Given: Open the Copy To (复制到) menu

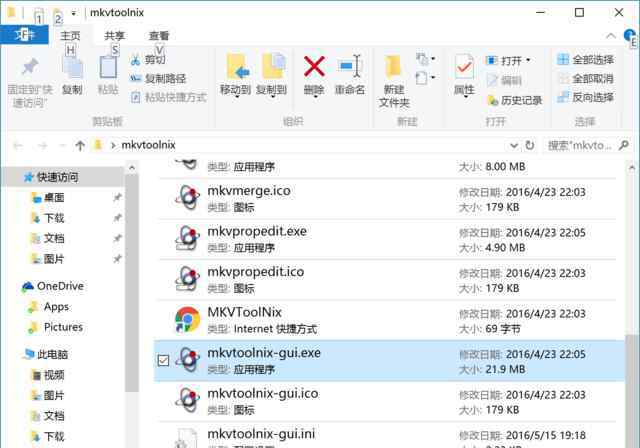Looking at the screenshot, I should coord(272,75).
